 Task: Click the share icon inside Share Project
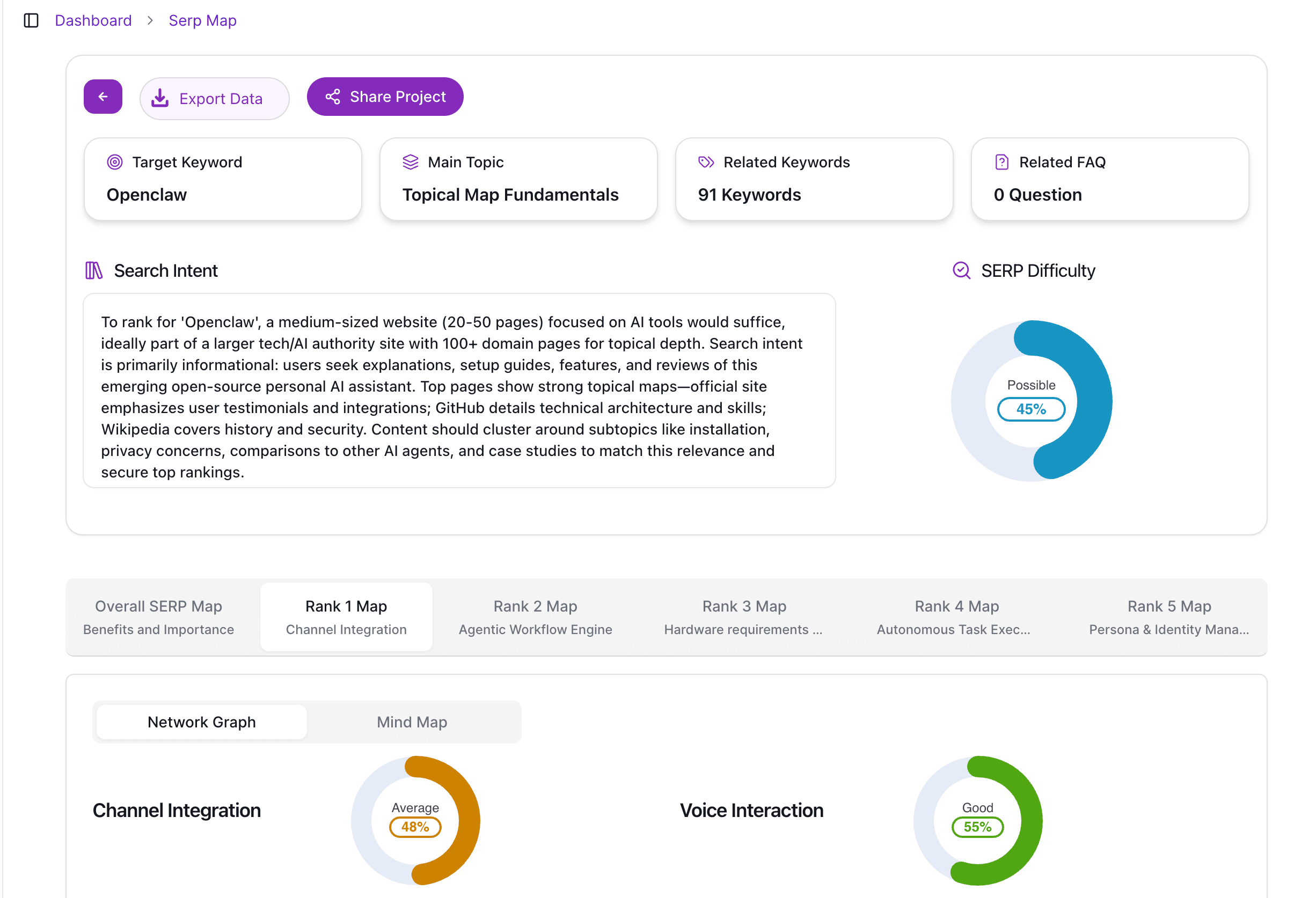[x=333, y=96]
